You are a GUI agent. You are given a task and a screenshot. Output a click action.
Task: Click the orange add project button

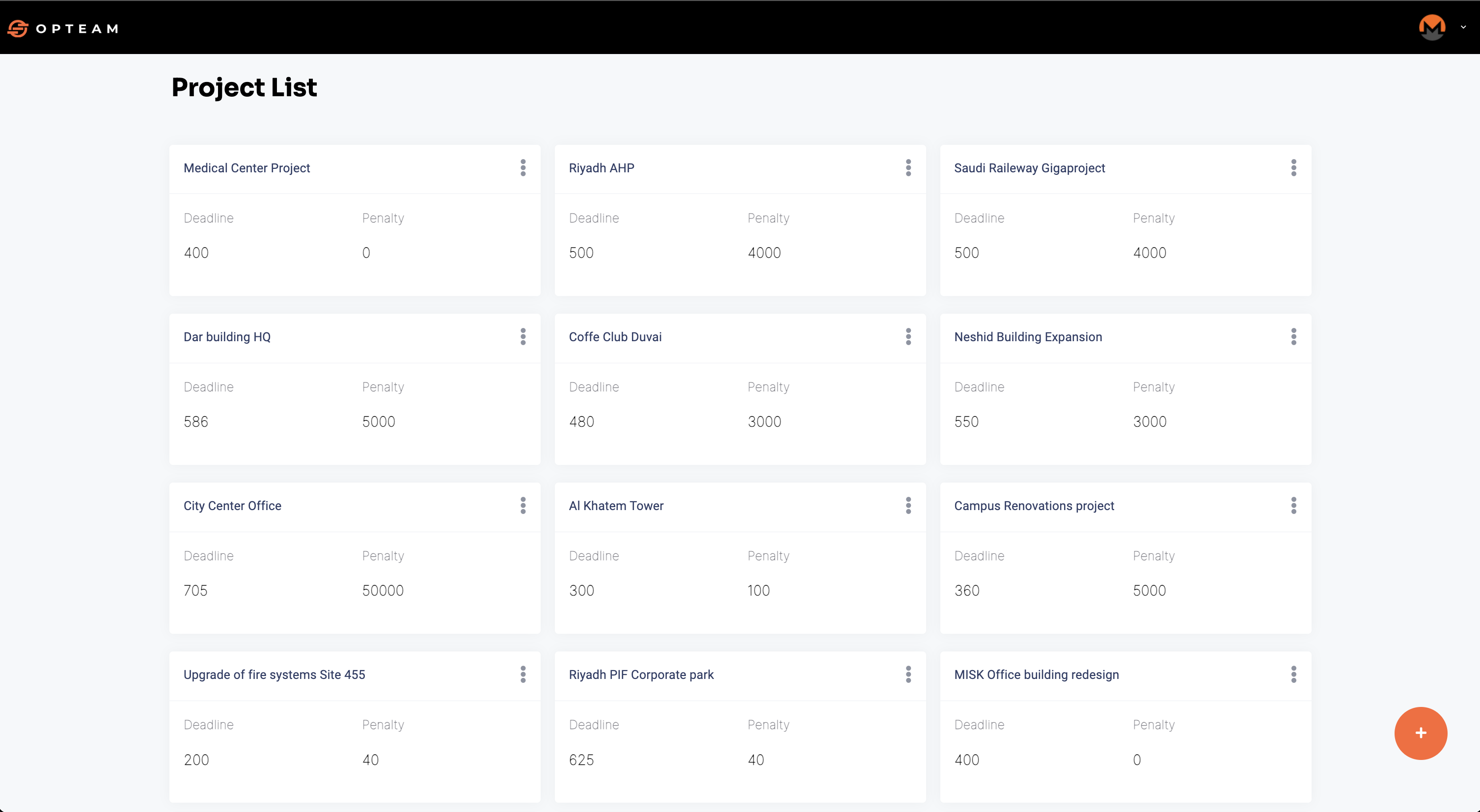point(1420,733)
